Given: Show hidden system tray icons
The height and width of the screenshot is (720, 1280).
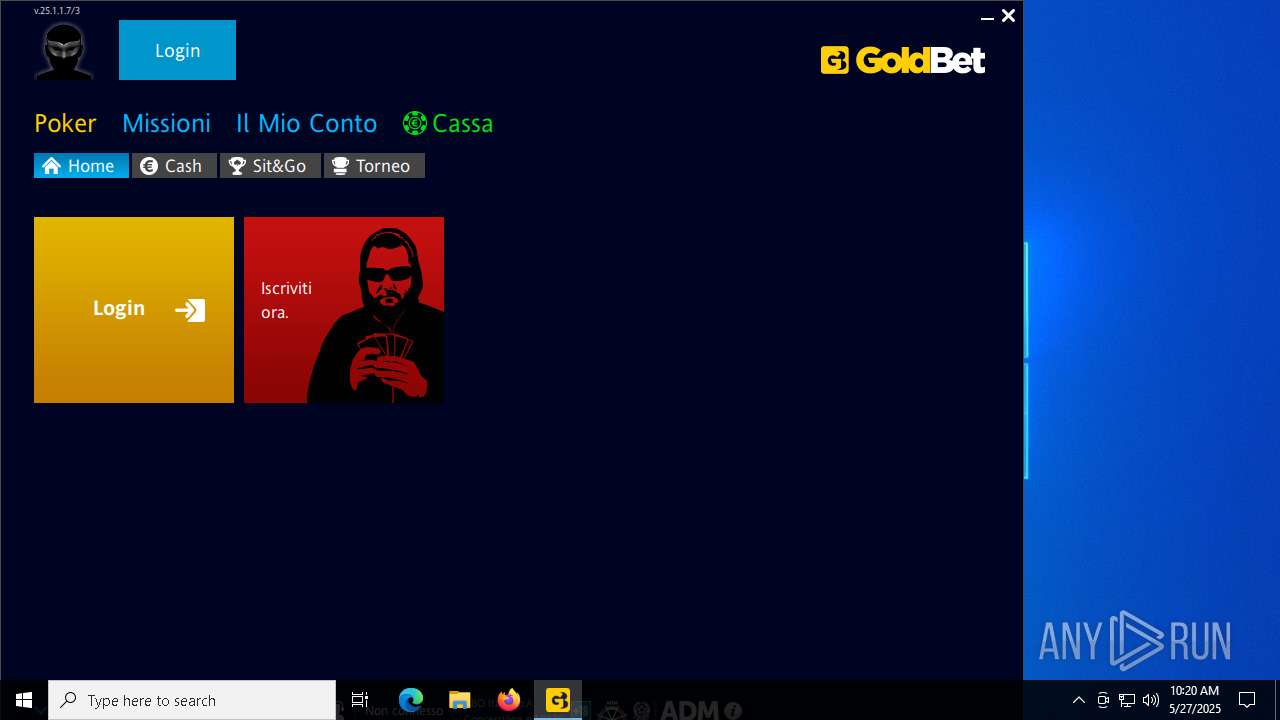Looking at the screenshot, I should [1078, 700].
